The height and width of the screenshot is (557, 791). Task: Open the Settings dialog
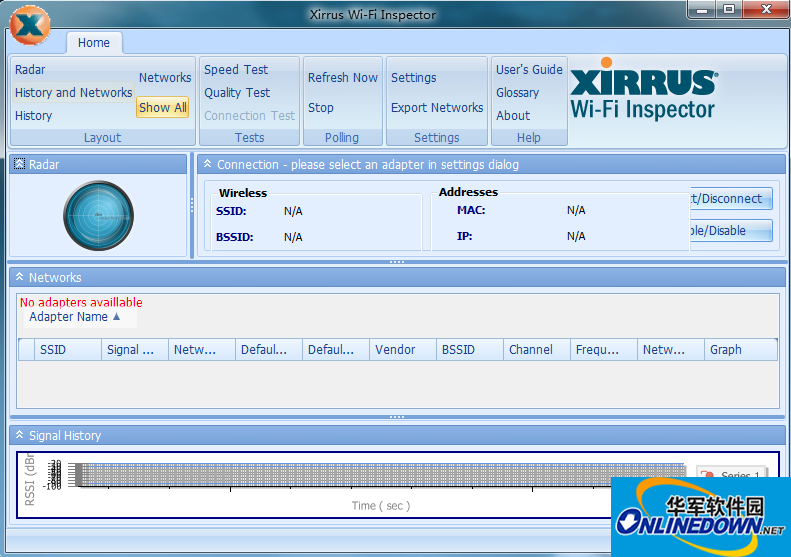pyautogui.click(x=414, y=78)
